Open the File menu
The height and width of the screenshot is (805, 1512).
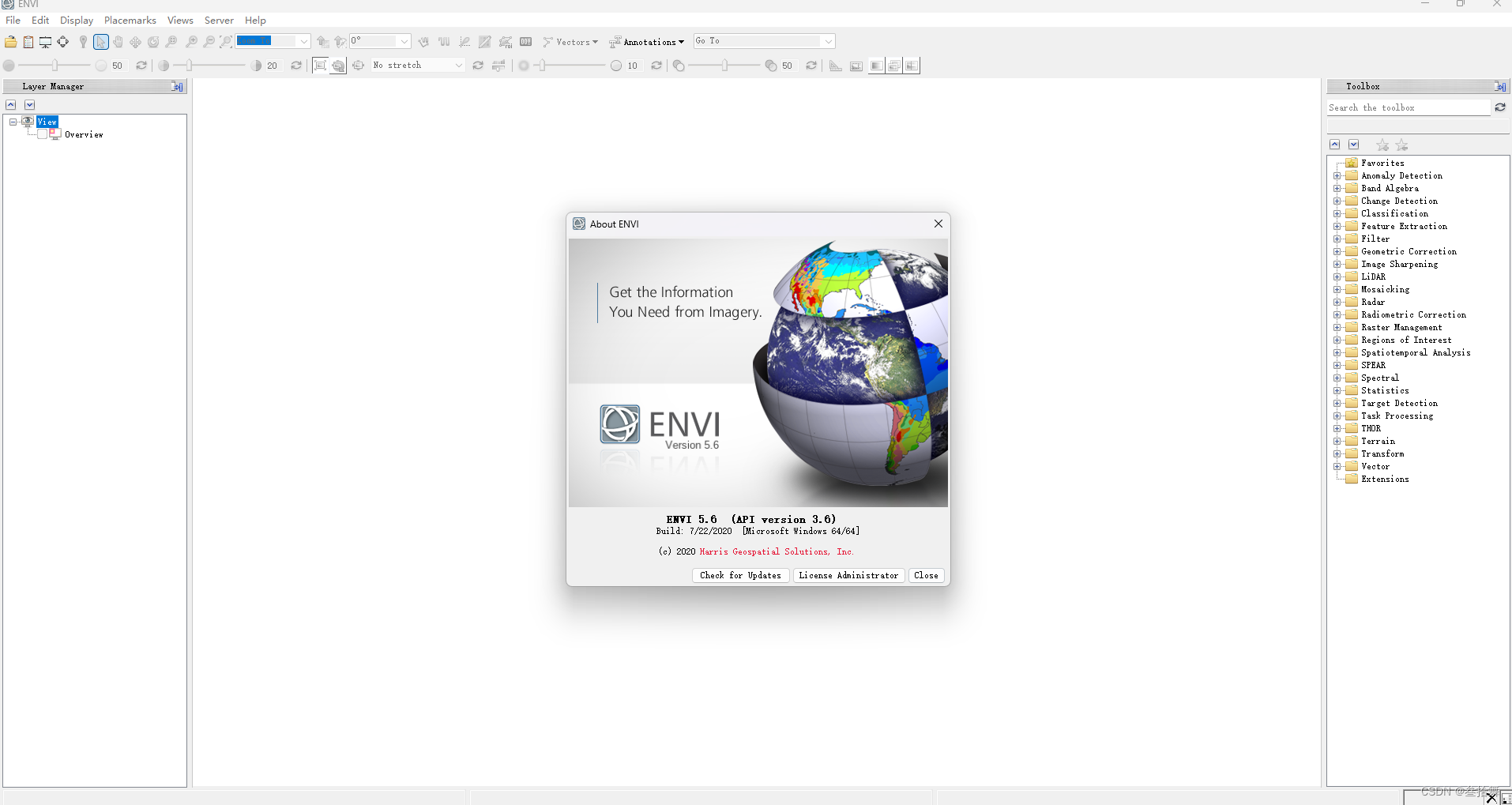[13, 20]
